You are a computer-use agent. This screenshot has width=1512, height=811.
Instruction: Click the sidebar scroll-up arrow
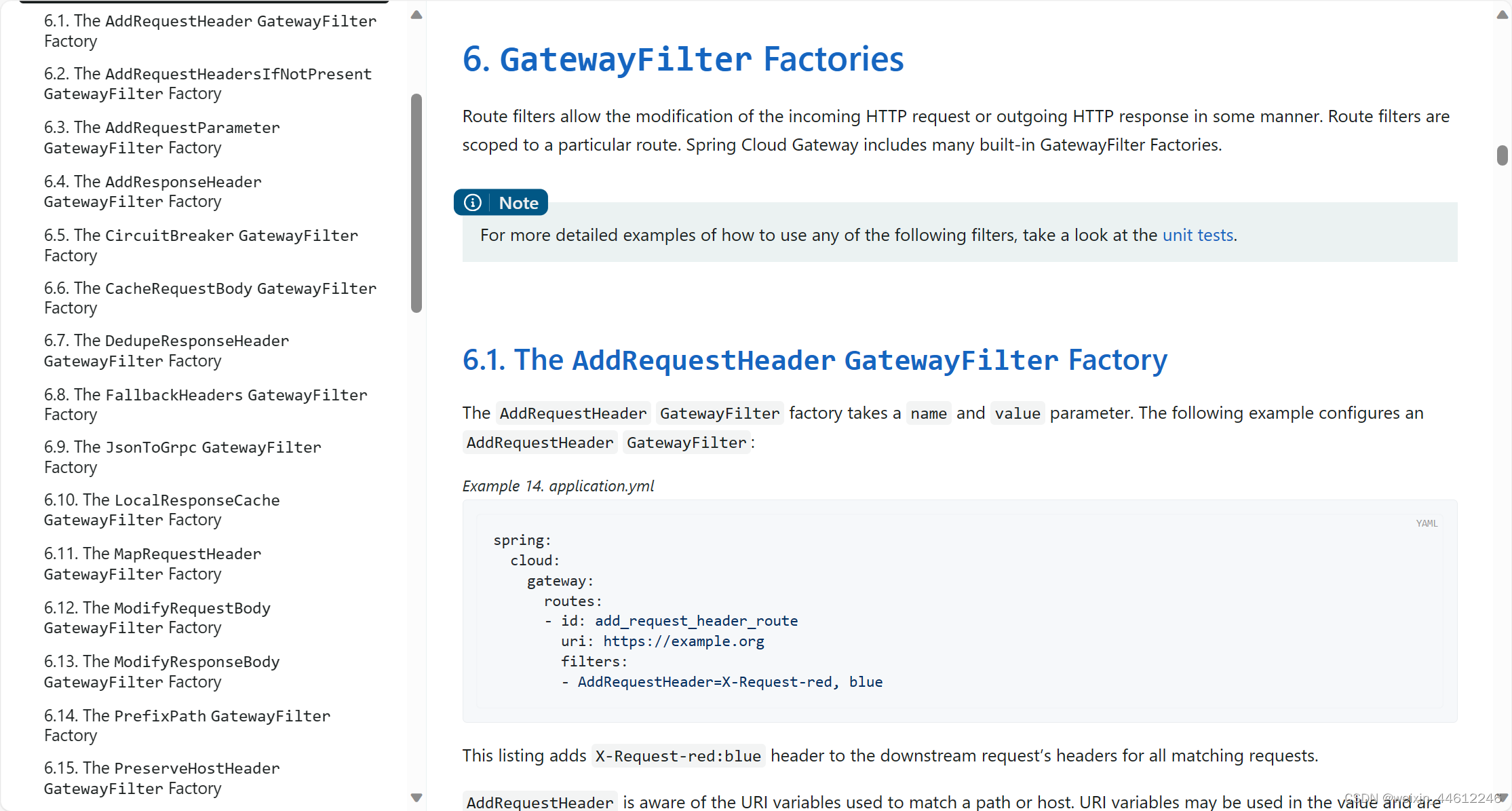point(416,15)
